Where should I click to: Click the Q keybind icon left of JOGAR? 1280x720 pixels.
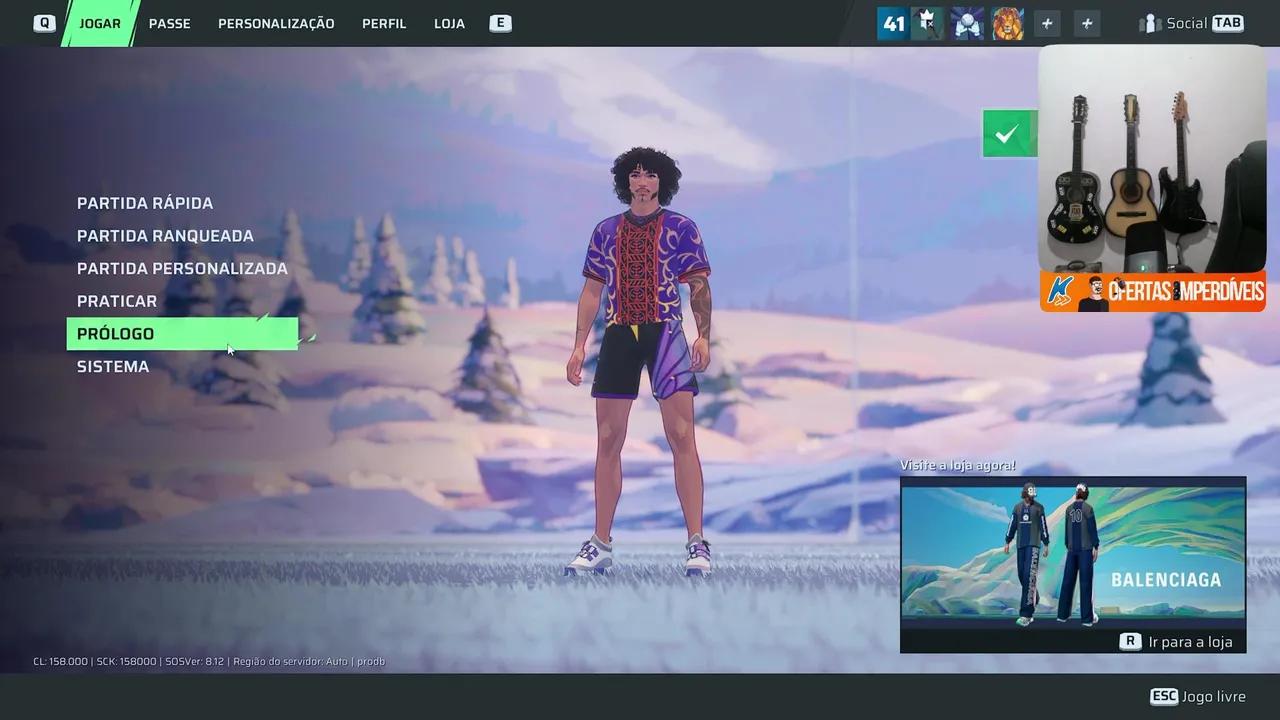(x=43, y=22)
